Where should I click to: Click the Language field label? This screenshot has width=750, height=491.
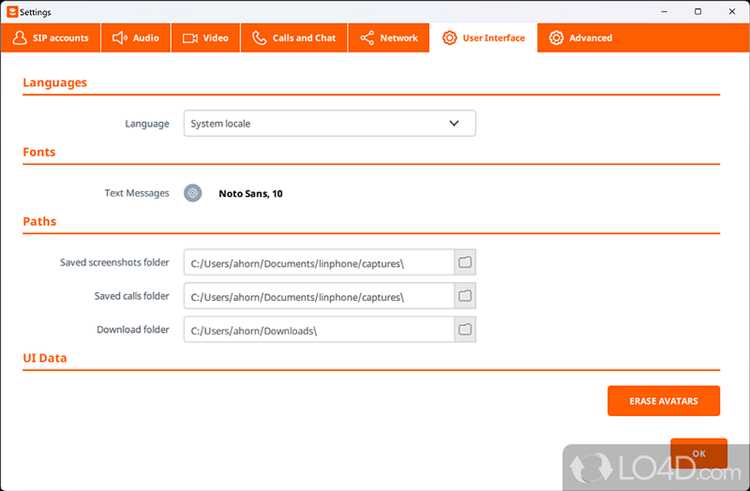point(147,124)
